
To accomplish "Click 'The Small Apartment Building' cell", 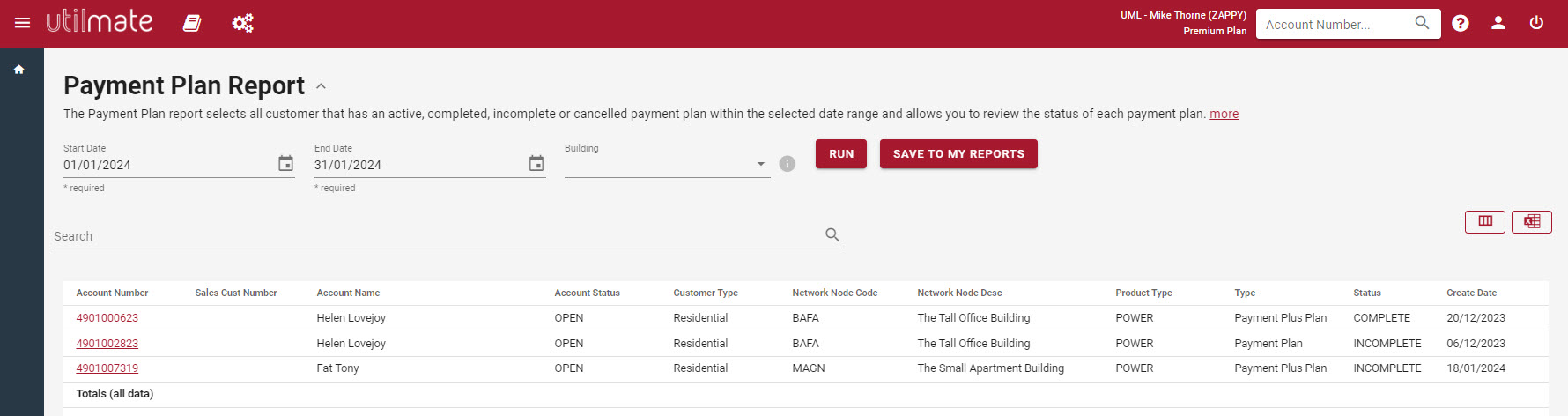I will (x=990, y=368).
